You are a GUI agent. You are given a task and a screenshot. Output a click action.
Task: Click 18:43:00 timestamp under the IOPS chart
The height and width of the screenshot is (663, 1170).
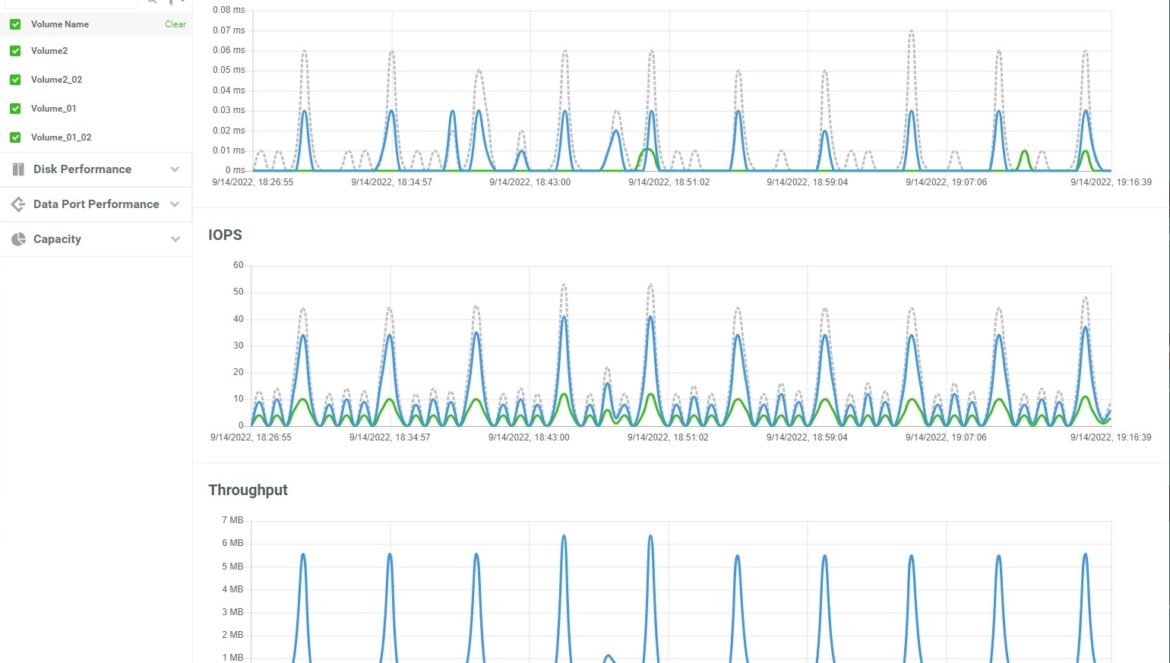tap(529, 438)
